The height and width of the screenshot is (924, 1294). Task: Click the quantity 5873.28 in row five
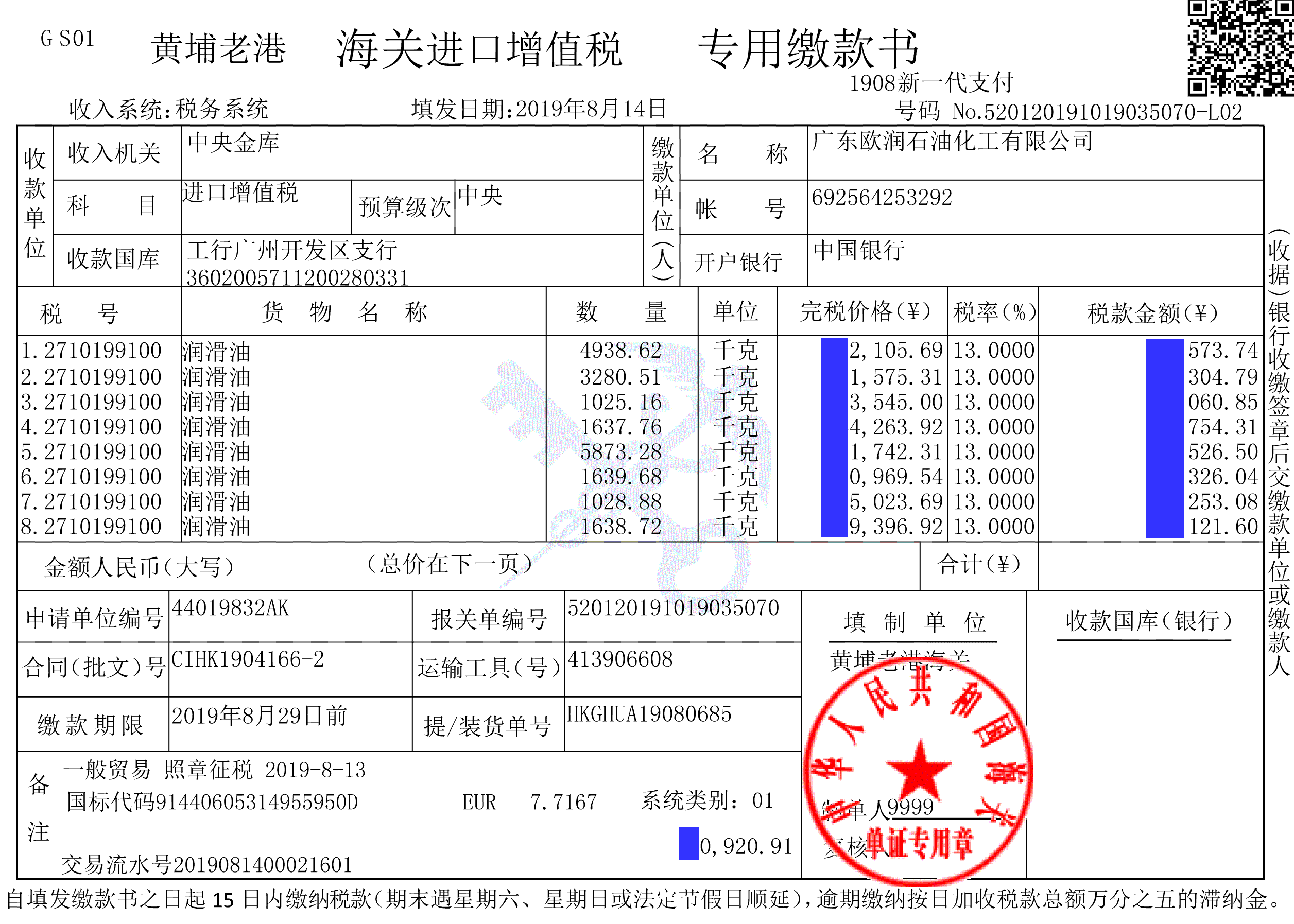pyautogui.click(x=620, y=452)
